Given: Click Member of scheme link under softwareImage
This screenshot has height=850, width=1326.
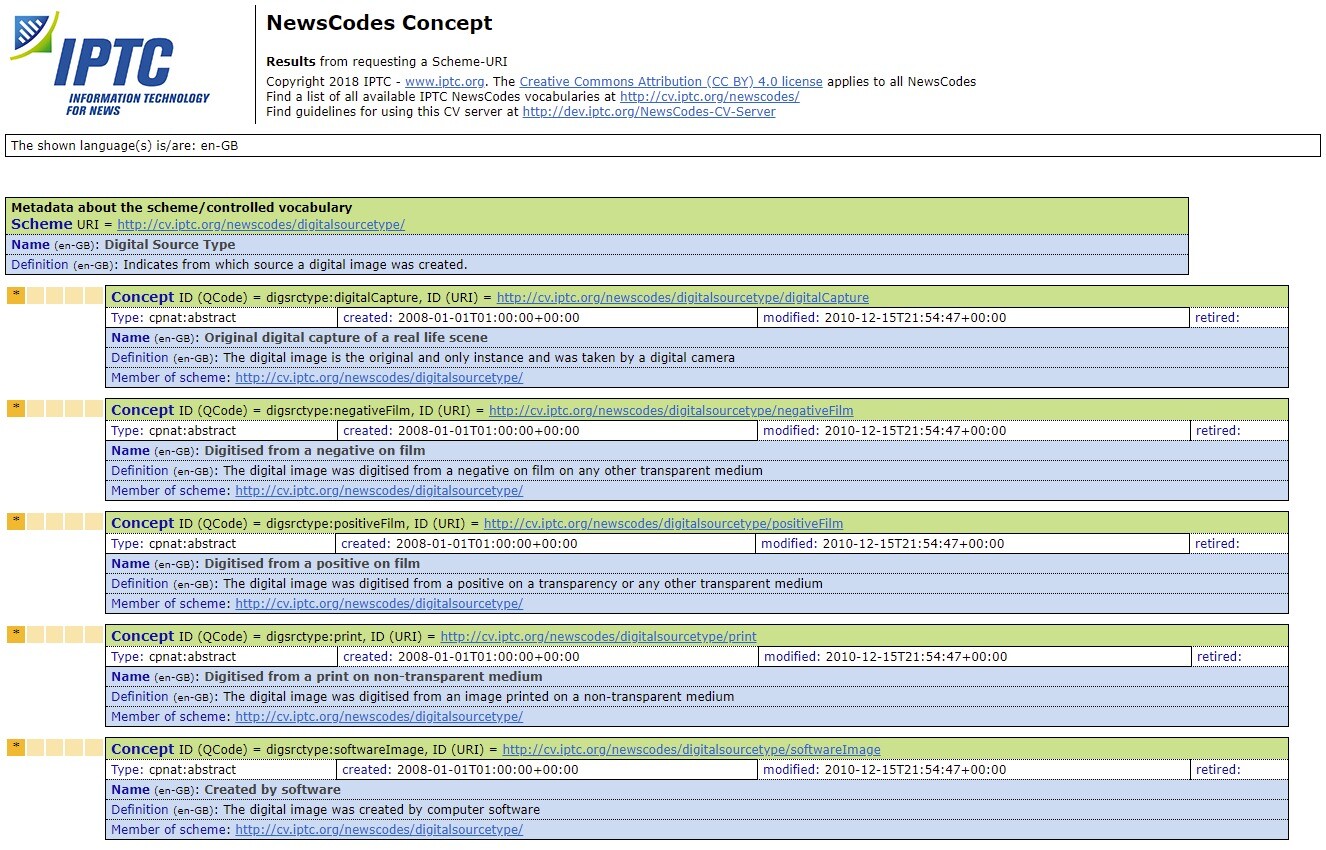Looking at the screenshot, I should click(x=378, y=830).
